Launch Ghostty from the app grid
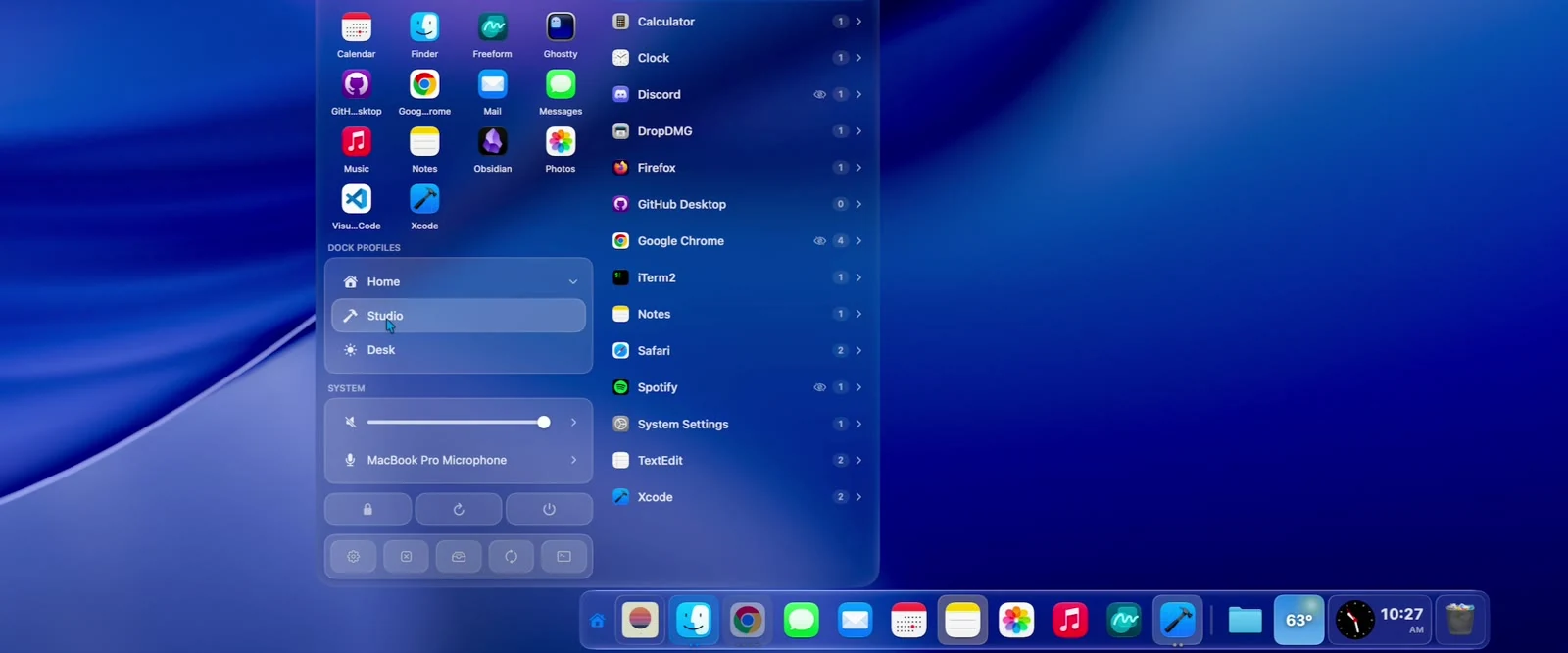 click(561, 27)
